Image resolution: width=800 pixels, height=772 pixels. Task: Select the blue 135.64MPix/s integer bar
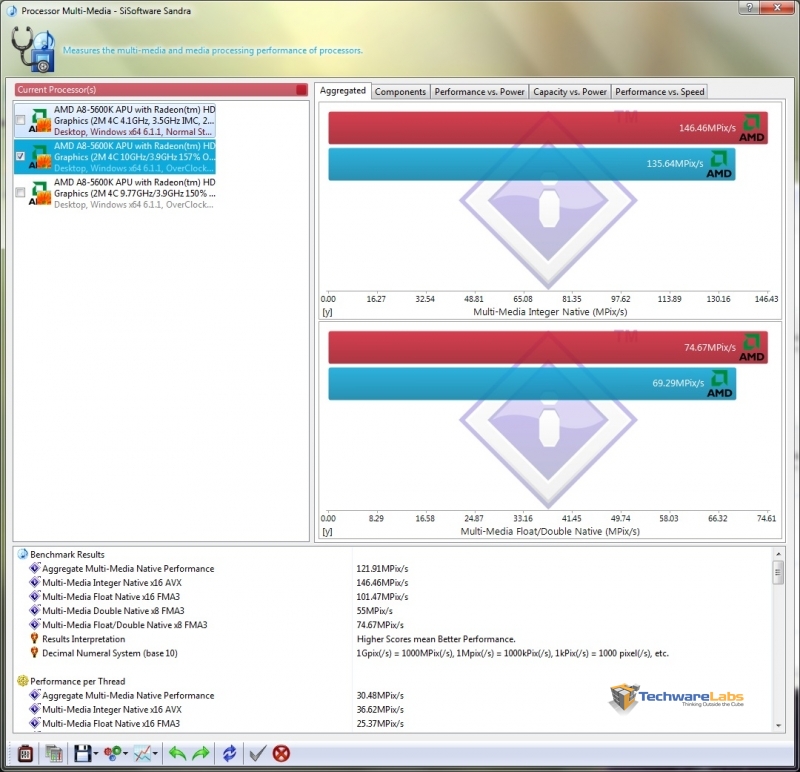[532, 164]
